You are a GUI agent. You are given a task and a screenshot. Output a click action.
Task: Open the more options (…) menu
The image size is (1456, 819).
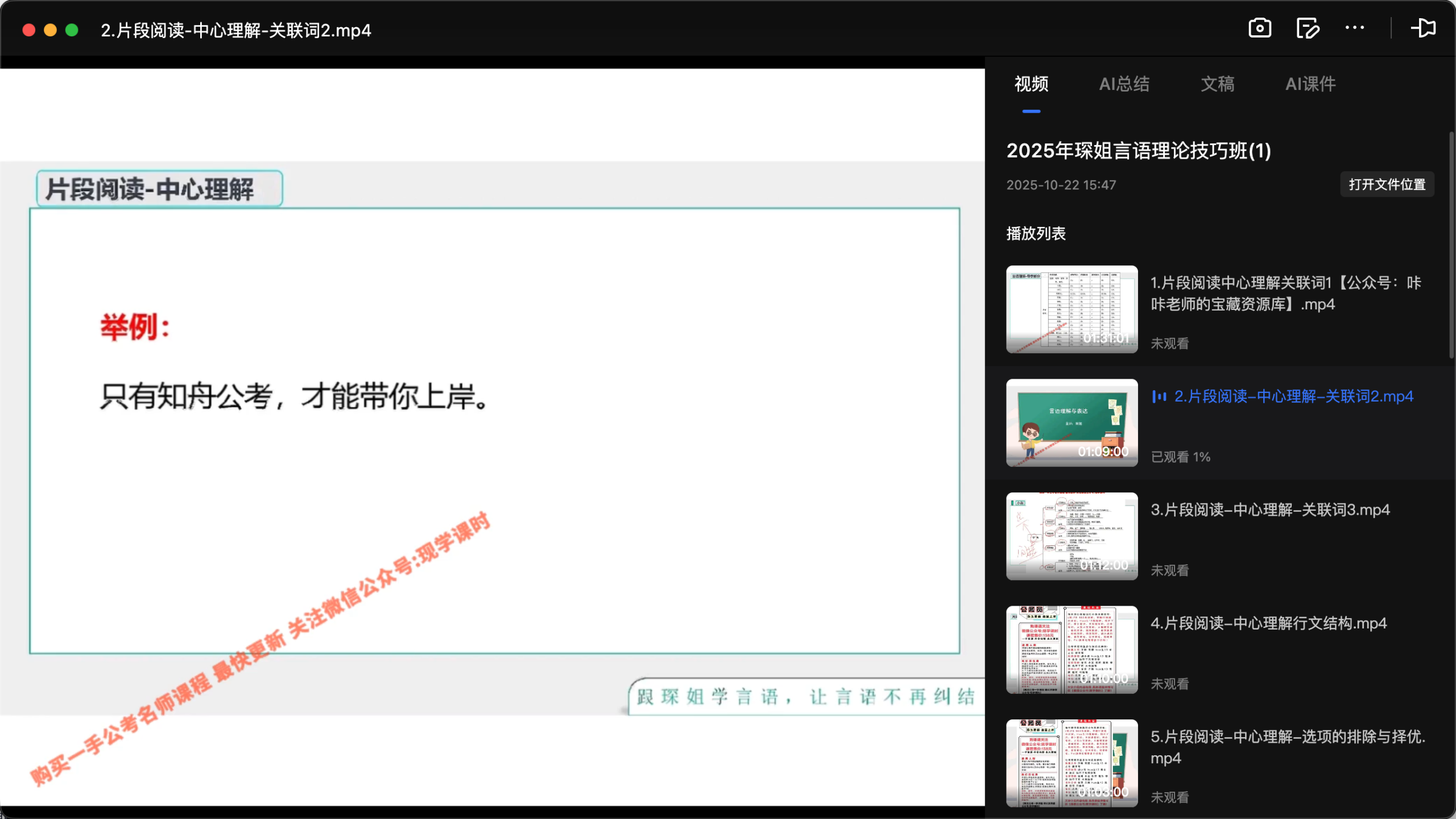click(x=1355, y=28)
